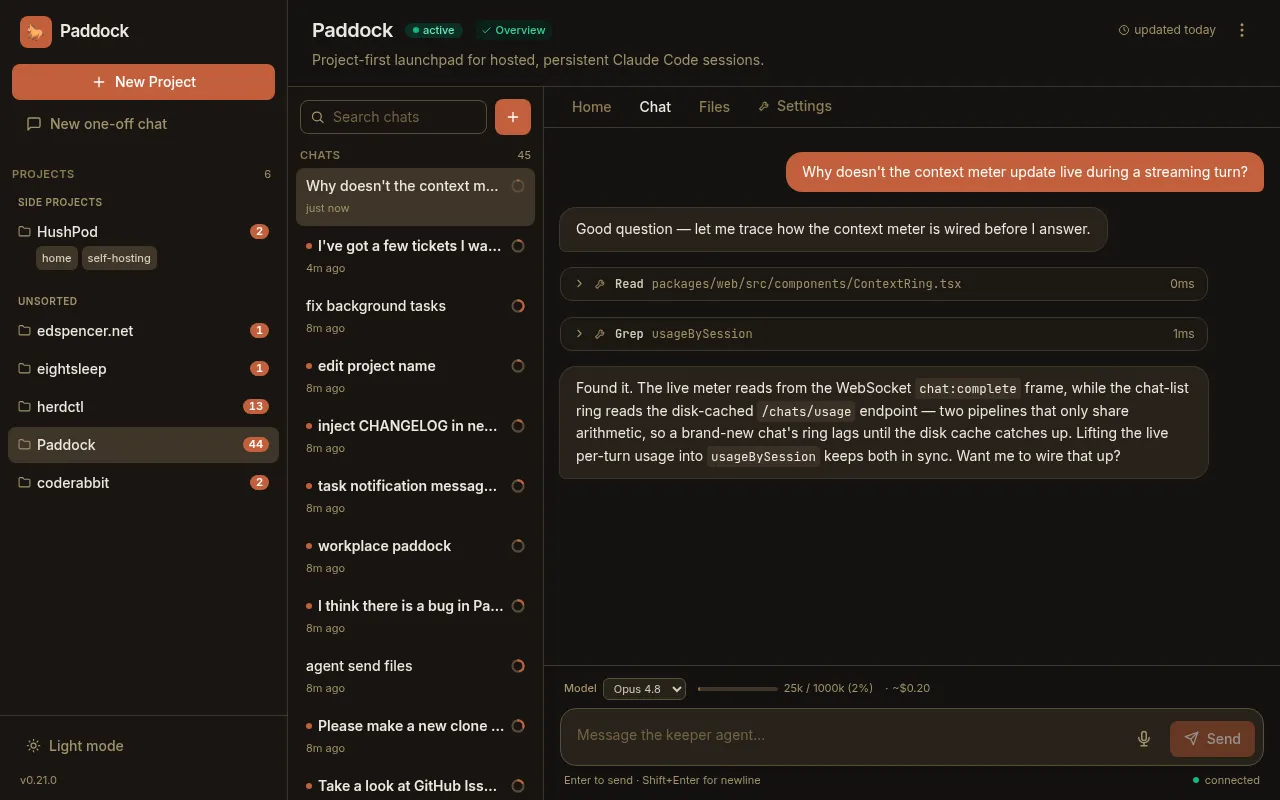
Task: Click the chat bubble icon for one-off chat
Action: pos(34,124)
